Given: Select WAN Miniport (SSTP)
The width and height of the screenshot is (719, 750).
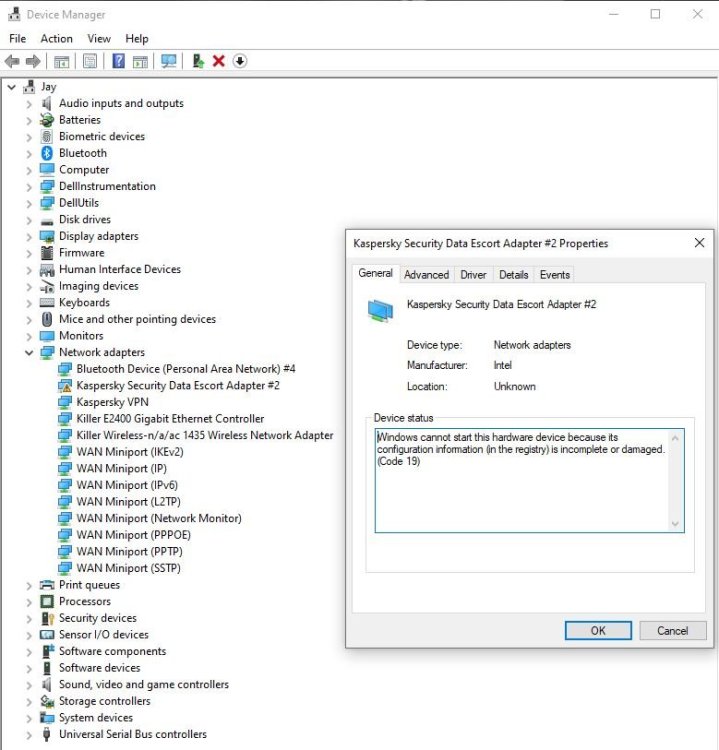Looking at the screenshot, I should 129,568.
